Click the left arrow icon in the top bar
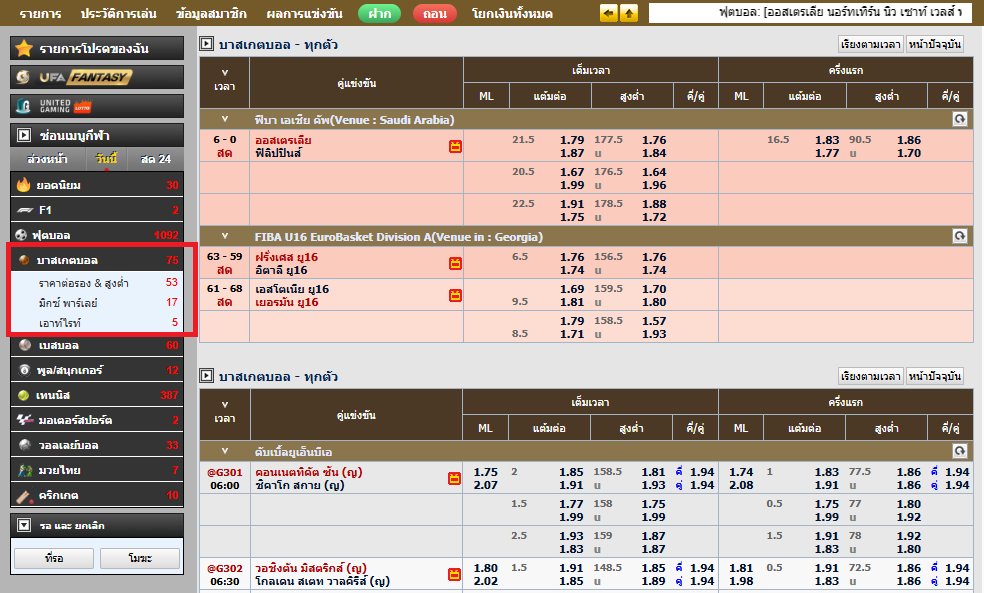This screenshot has width=984, height=593. coord(608,14)
